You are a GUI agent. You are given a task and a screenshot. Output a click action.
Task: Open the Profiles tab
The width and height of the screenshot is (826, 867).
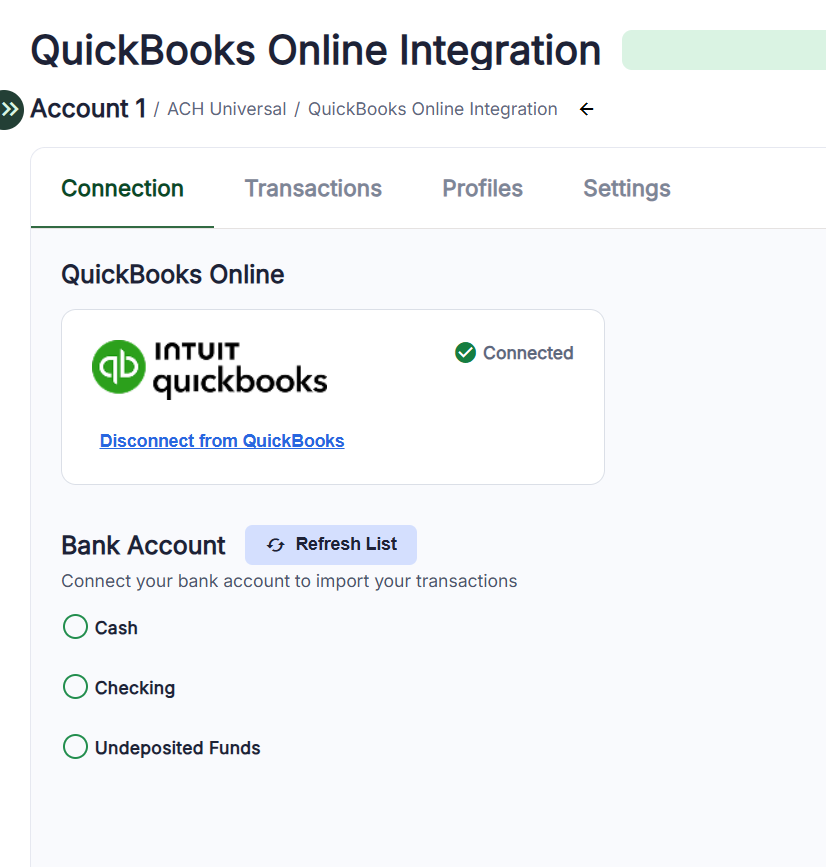482,188
